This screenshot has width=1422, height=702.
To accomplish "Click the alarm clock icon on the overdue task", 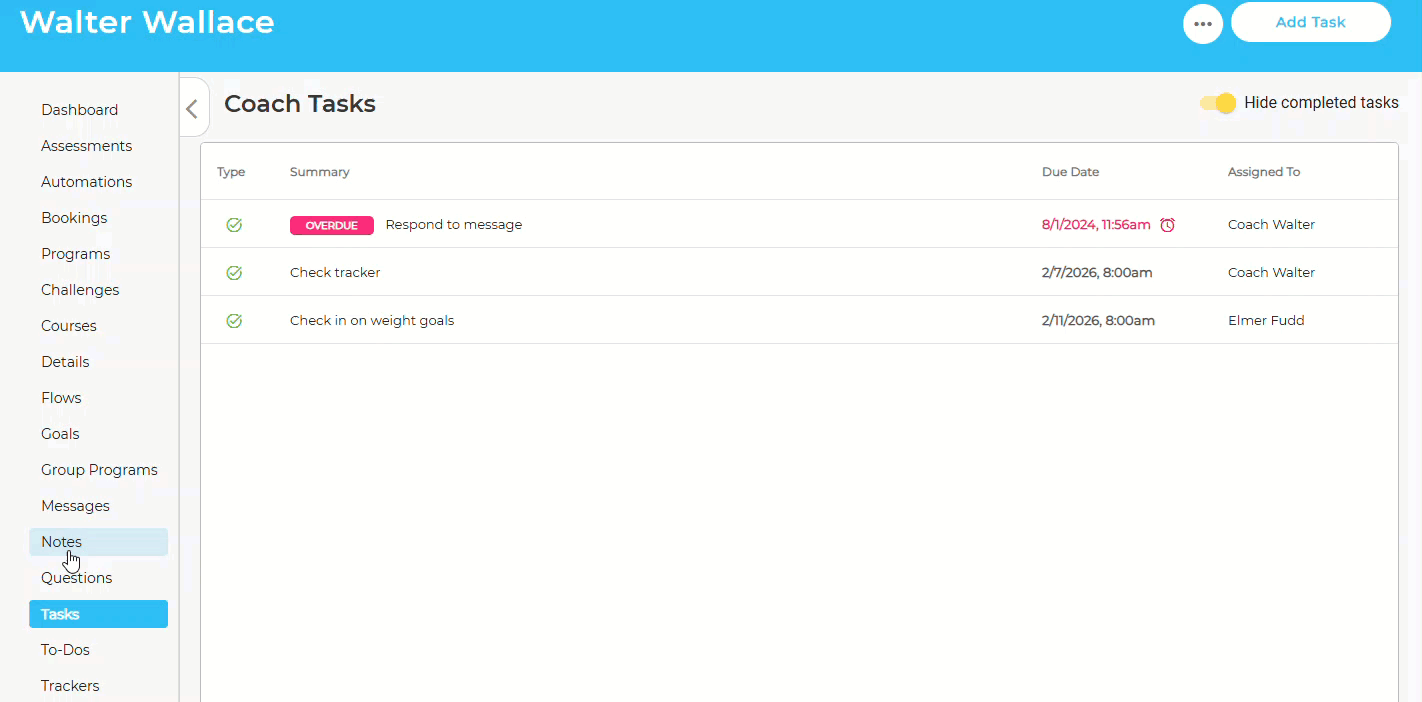I will (x=1167, y=225).
